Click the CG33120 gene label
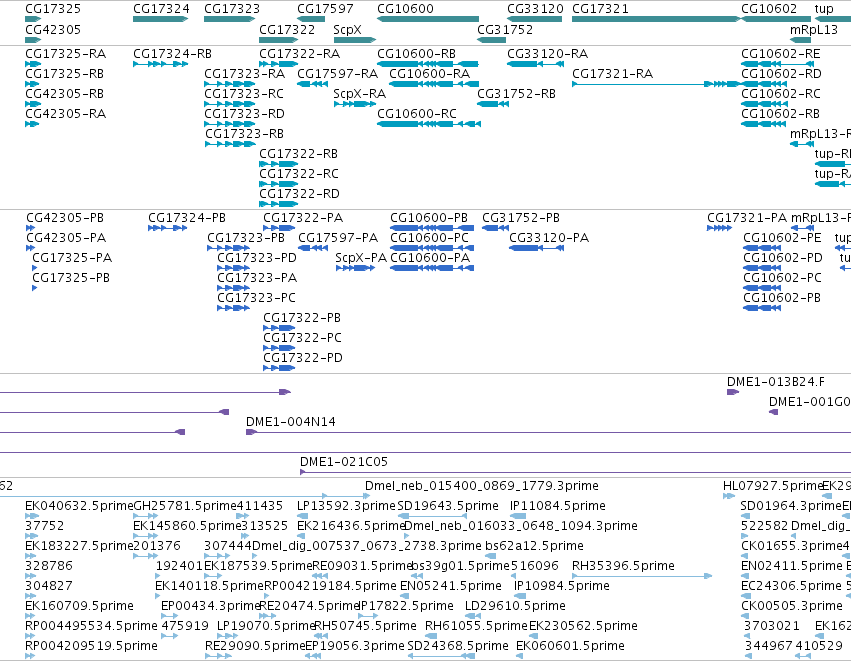This screenshot has height=661, width=851. coord(535,9)
